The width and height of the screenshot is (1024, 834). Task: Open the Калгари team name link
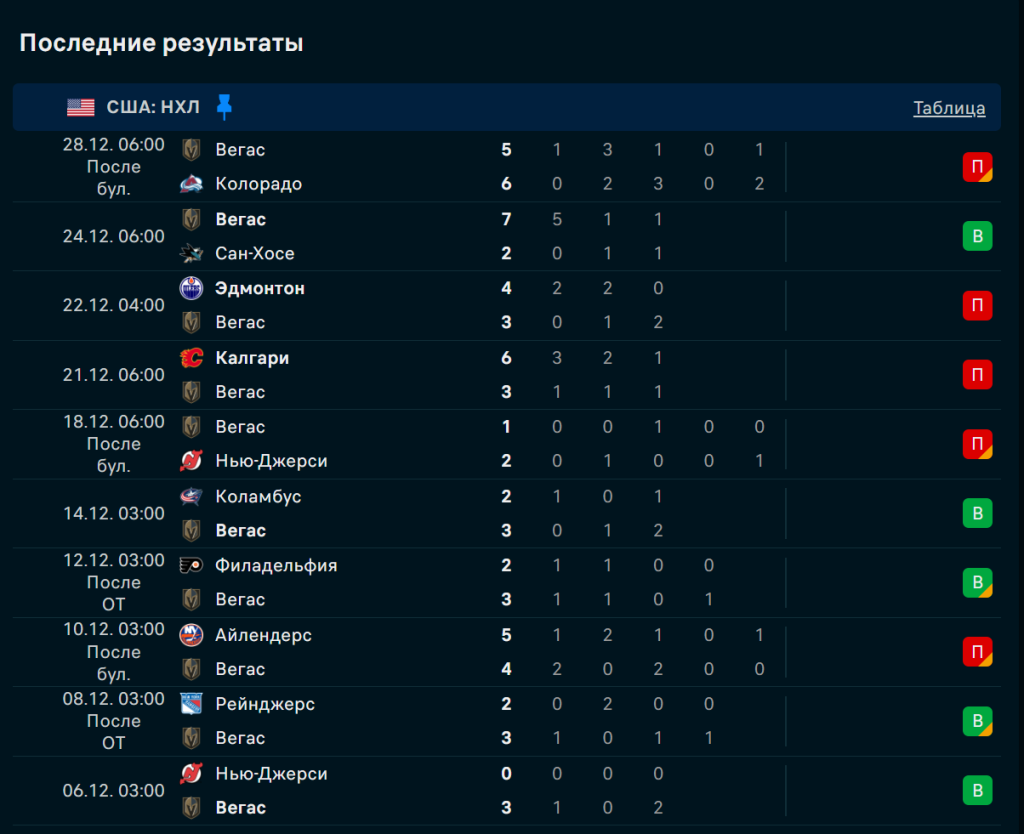pos(252,357)
